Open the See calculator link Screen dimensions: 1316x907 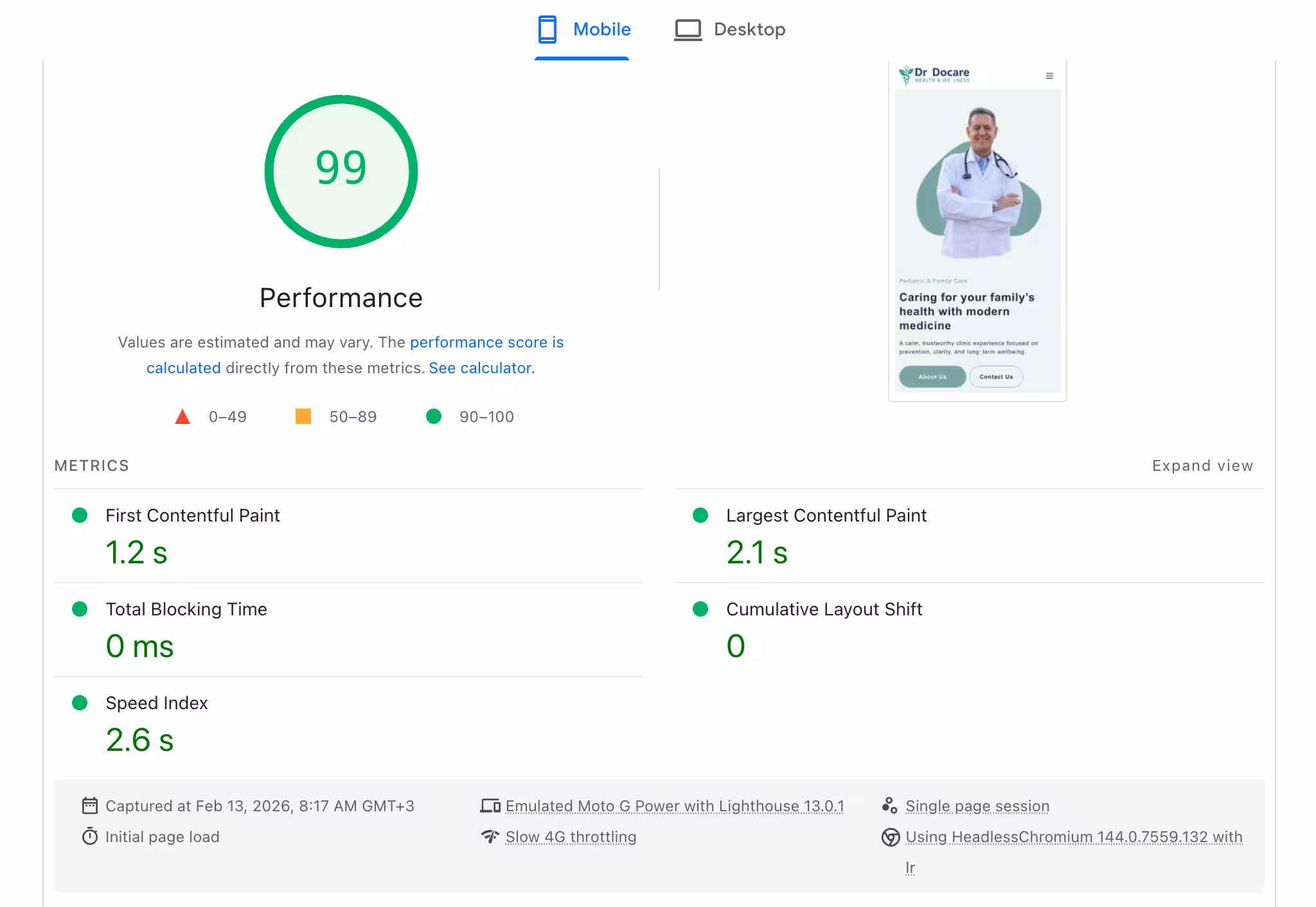point(481,368)
